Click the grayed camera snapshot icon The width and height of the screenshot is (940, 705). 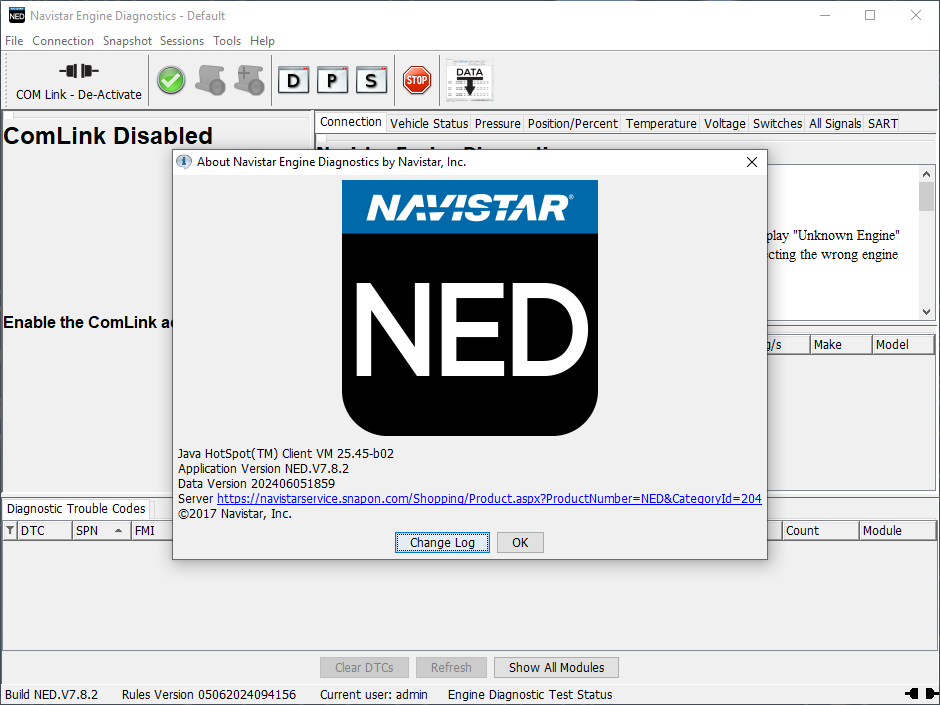[x=210, y=80]
